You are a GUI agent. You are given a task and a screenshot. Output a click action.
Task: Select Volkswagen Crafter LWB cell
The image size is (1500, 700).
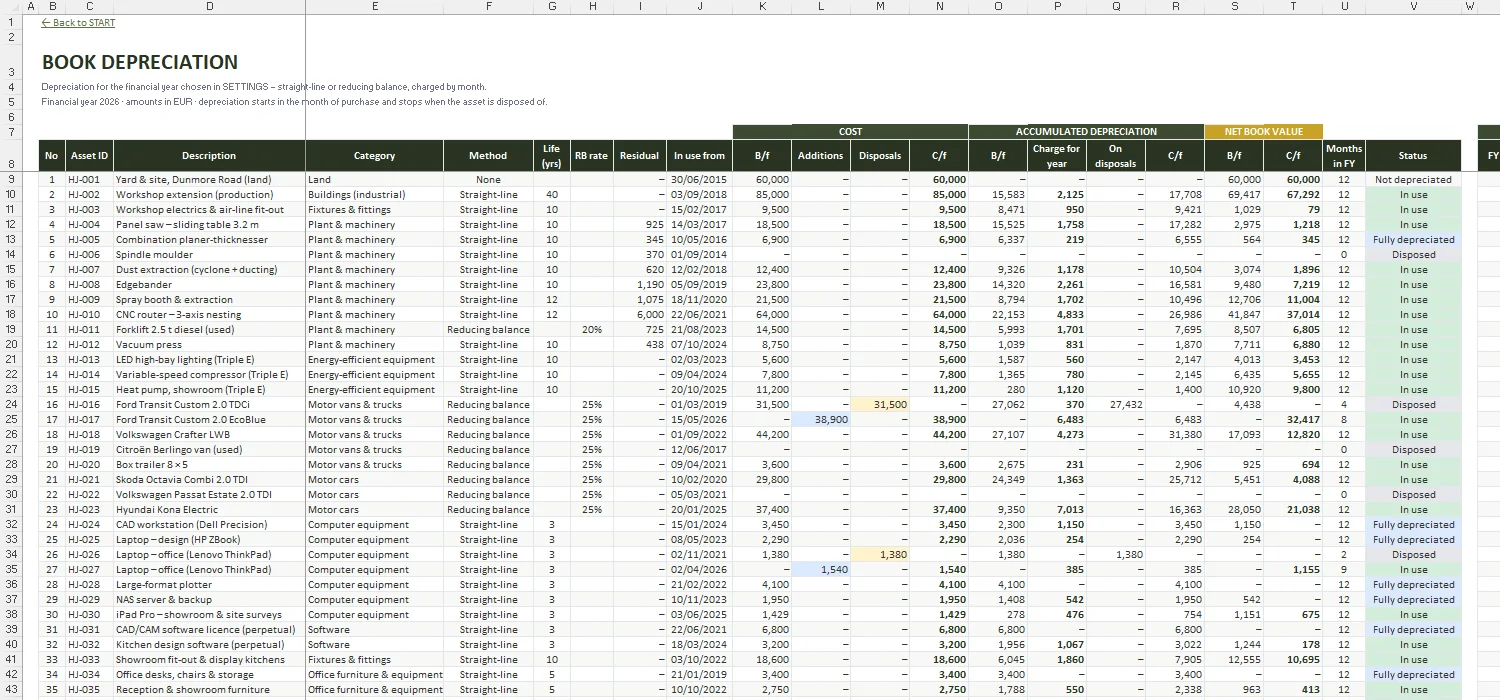(209, 435)
